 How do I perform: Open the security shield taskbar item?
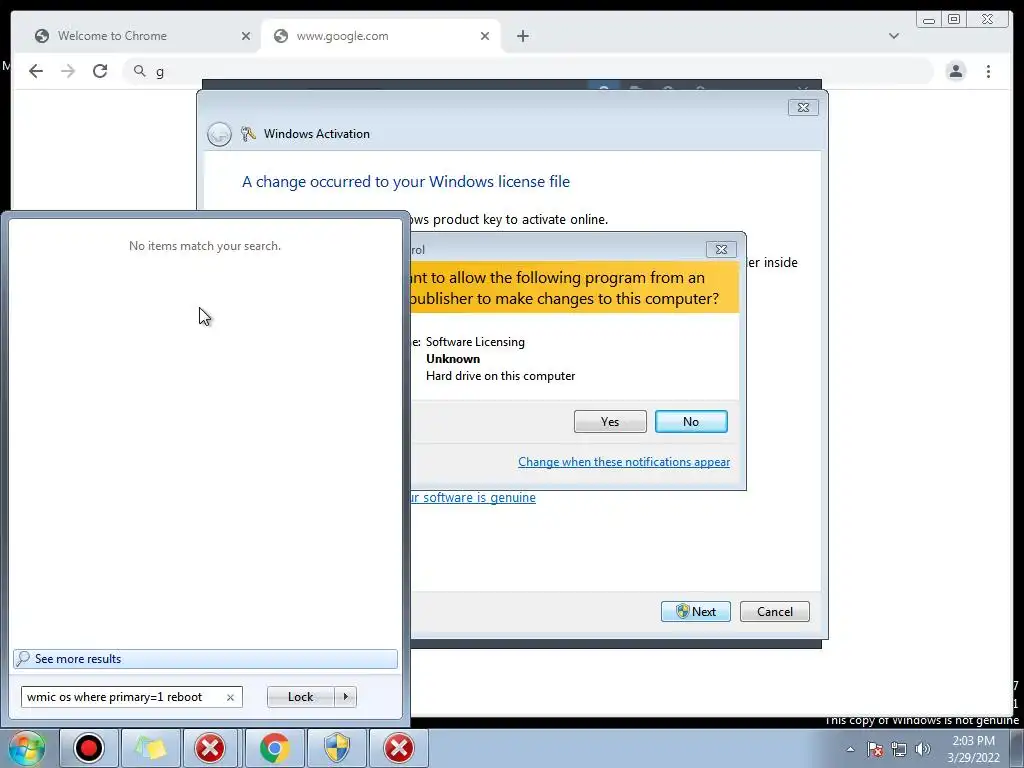(337, 748)
